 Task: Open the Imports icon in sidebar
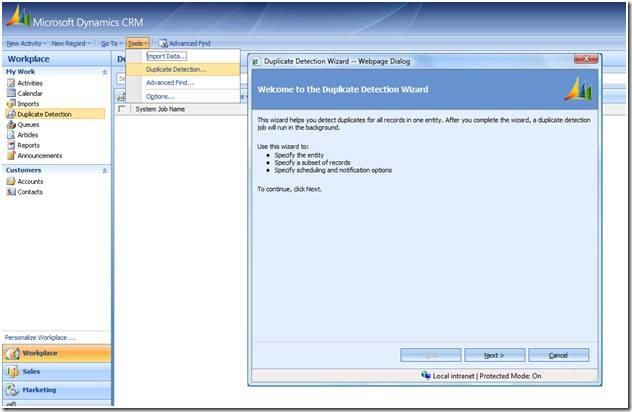pyautogui.click(x=11, y=104)
